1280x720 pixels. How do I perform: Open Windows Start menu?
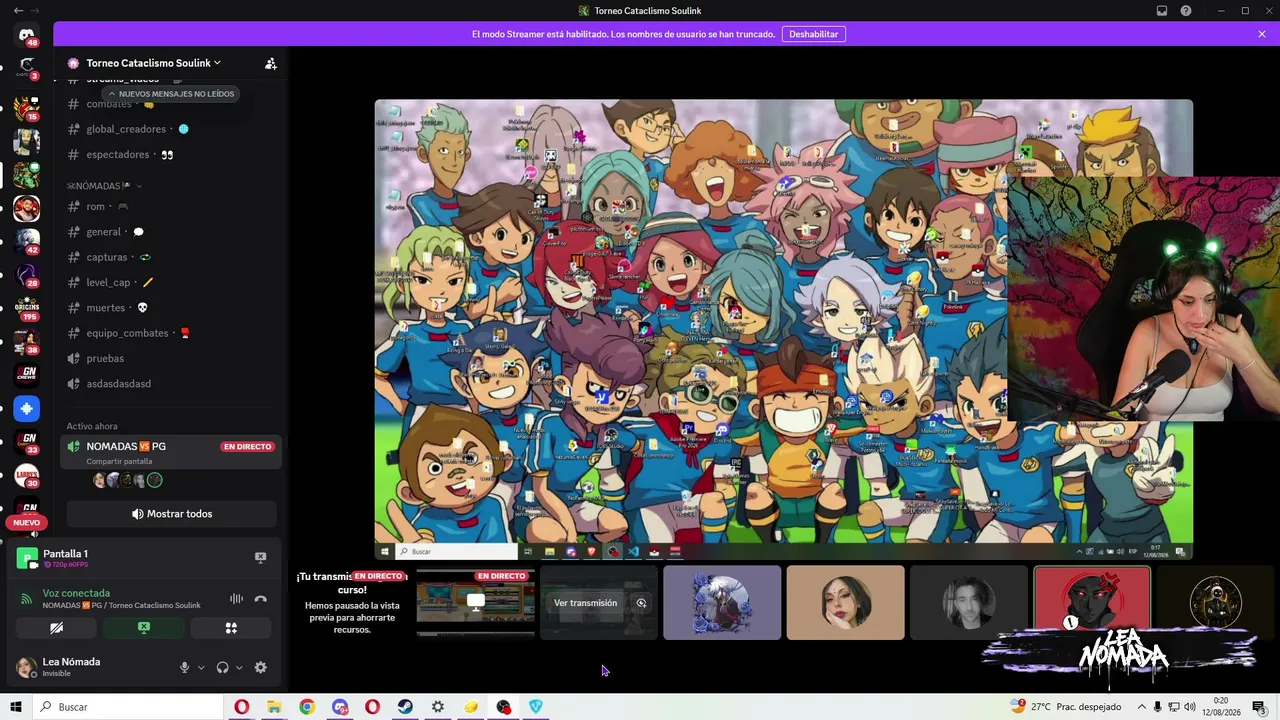[x=15, y=707]
